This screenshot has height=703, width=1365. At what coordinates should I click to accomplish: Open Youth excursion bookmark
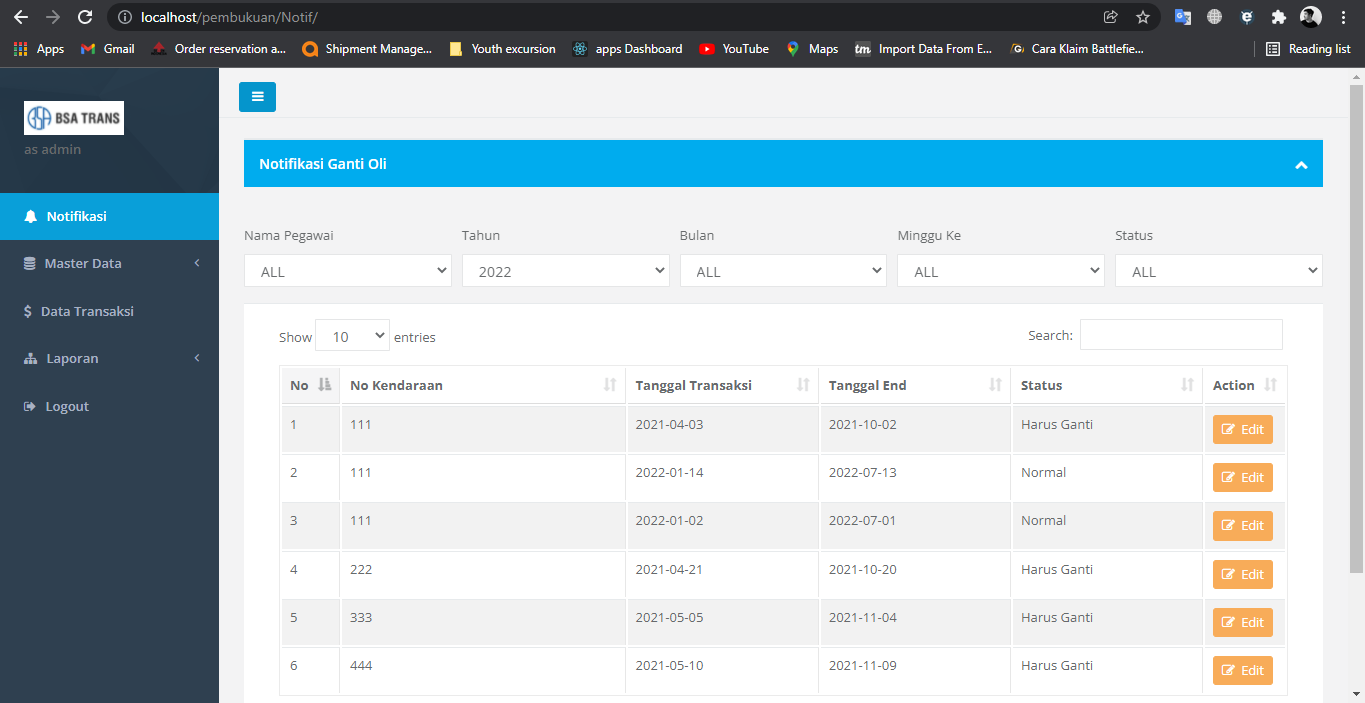click(x=502, y=49)
